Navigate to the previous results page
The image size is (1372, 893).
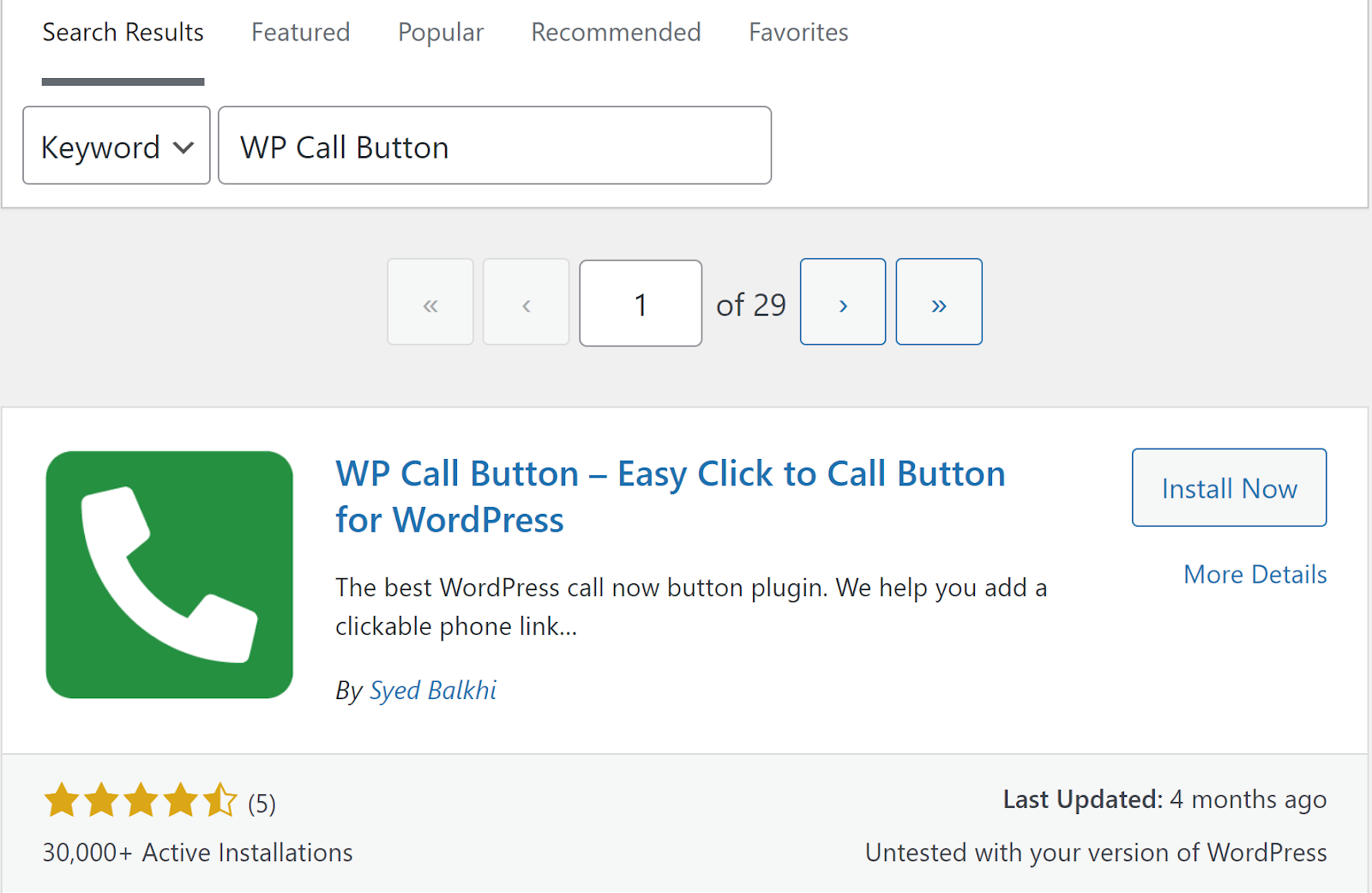(525, 302)
